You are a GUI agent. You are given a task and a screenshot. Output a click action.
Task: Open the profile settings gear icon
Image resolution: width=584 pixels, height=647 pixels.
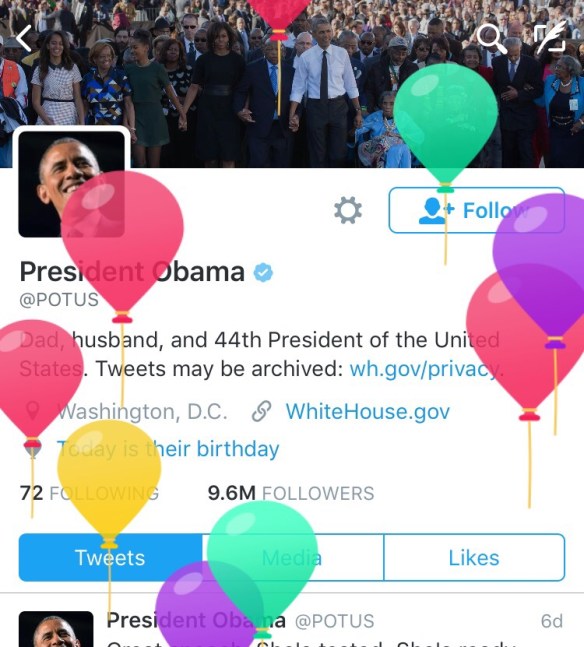(x=348, y=210)
